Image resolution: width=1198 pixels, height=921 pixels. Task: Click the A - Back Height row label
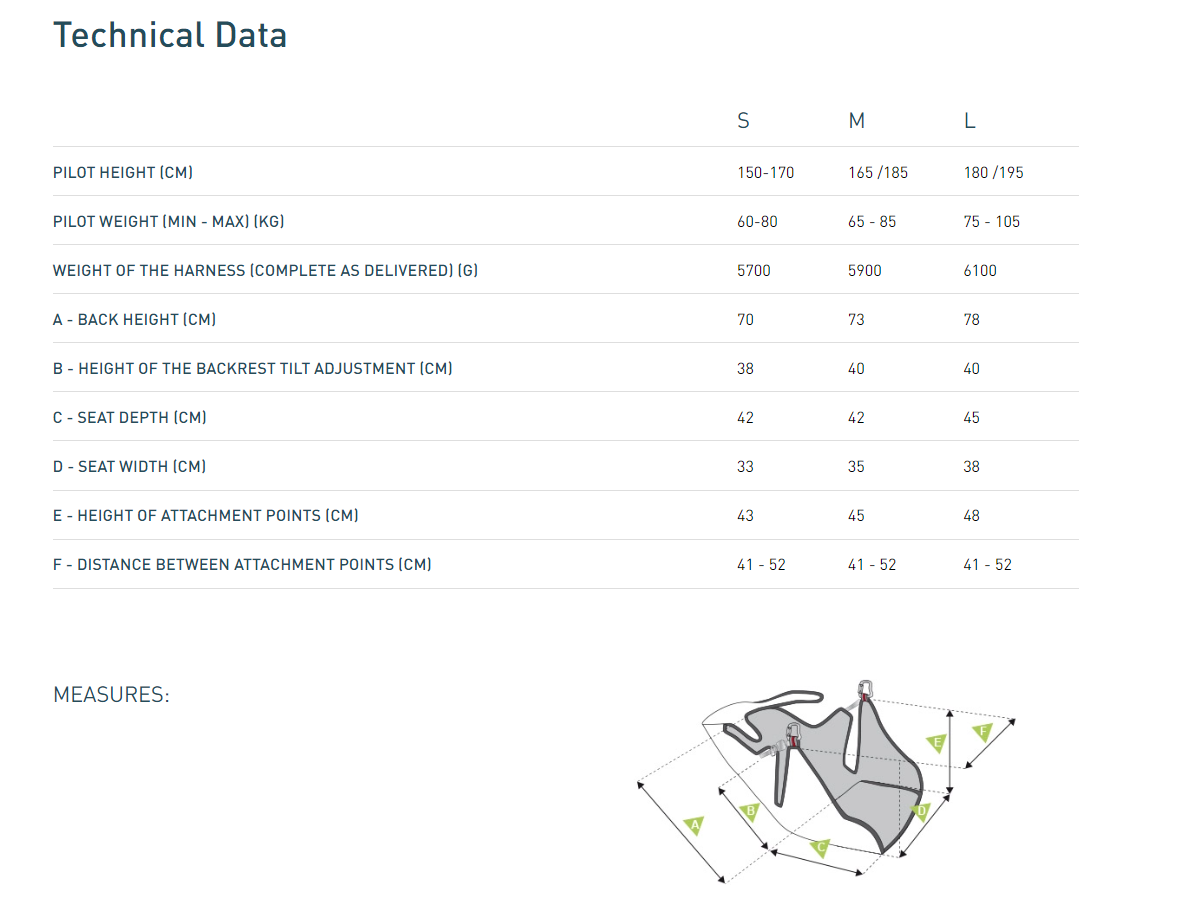pyautogui.click(x=135, y=319)
